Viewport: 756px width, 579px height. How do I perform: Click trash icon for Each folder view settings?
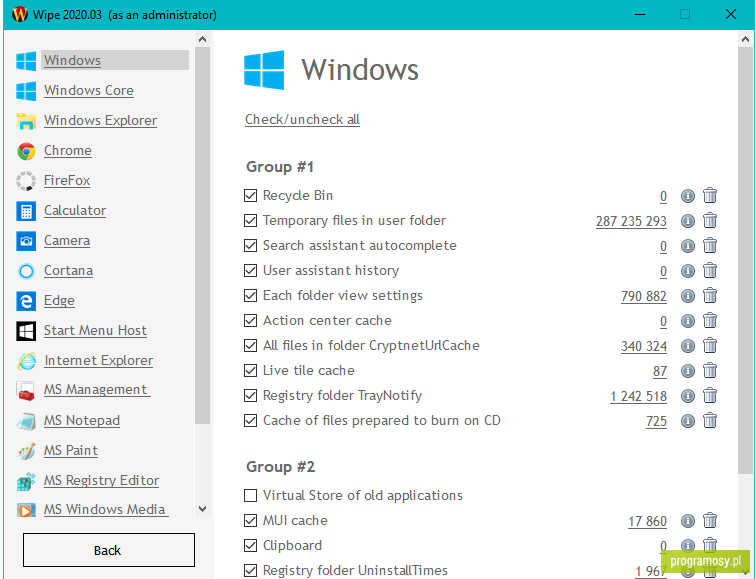coord(710,296)
